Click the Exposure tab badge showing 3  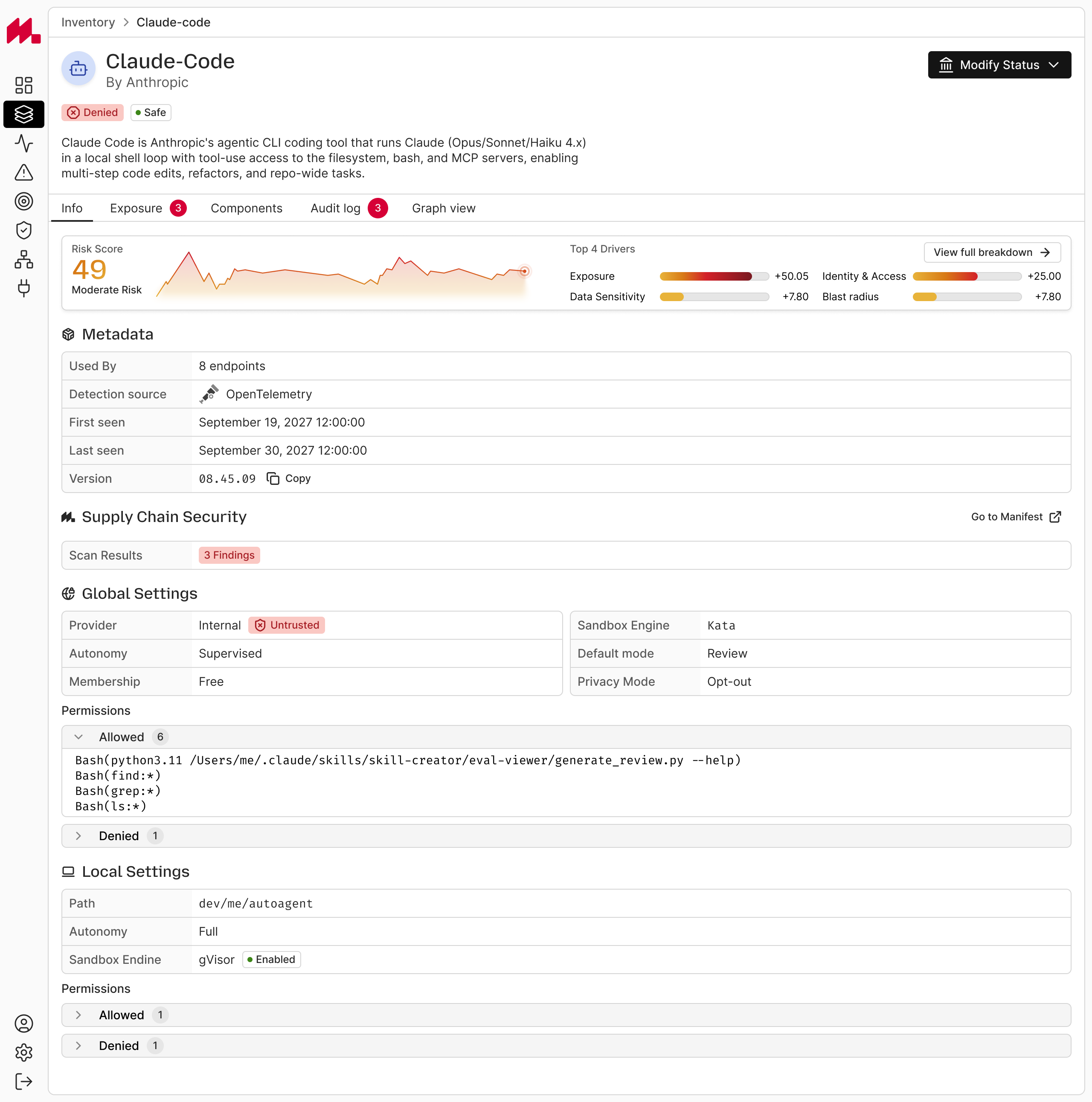tap(178, 208)
